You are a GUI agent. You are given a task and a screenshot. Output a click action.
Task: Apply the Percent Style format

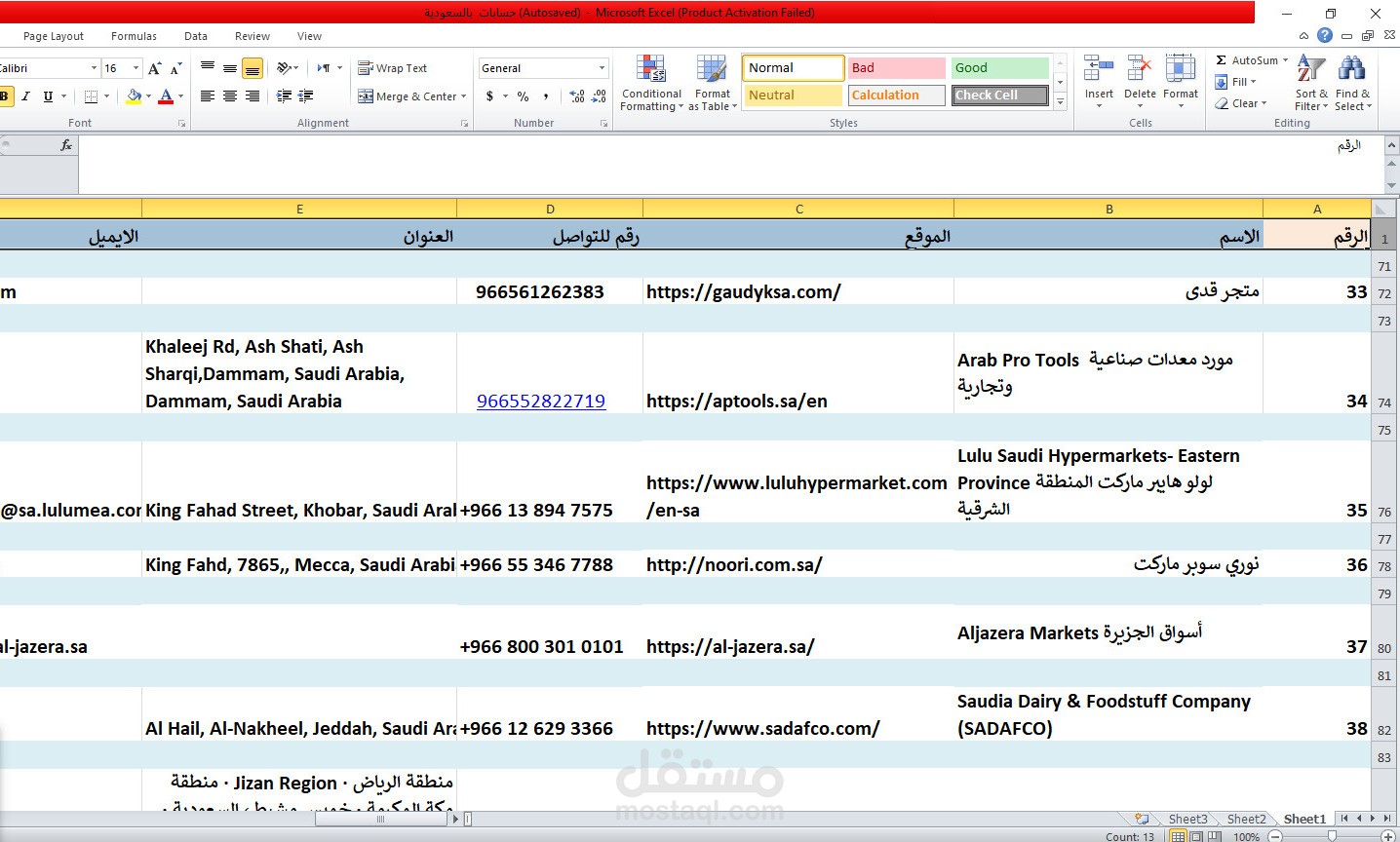(x=524, y=96)
